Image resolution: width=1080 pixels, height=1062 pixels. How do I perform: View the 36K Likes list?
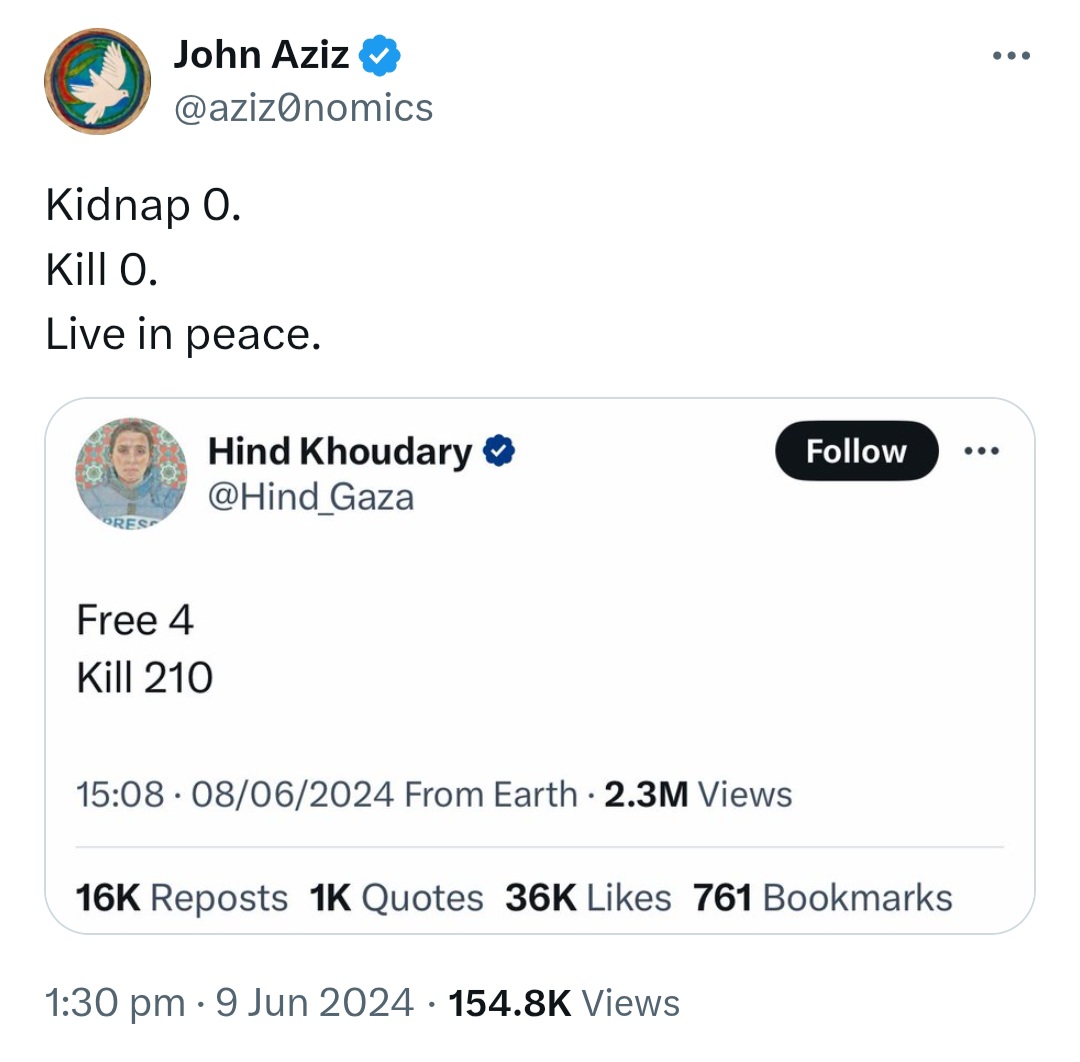588,898
